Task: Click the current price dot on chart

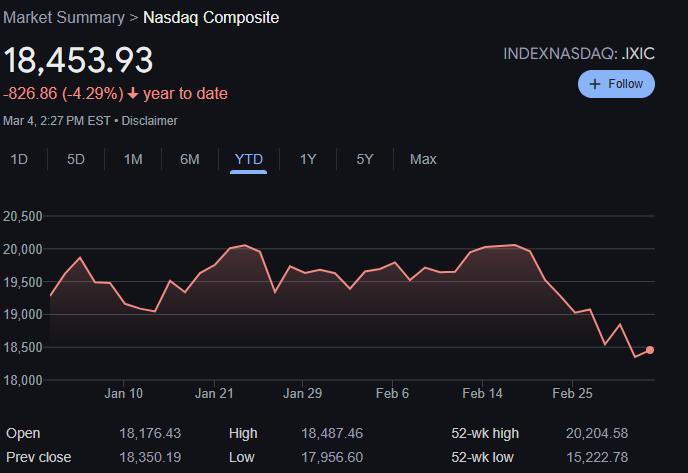Action: (650, 350)
